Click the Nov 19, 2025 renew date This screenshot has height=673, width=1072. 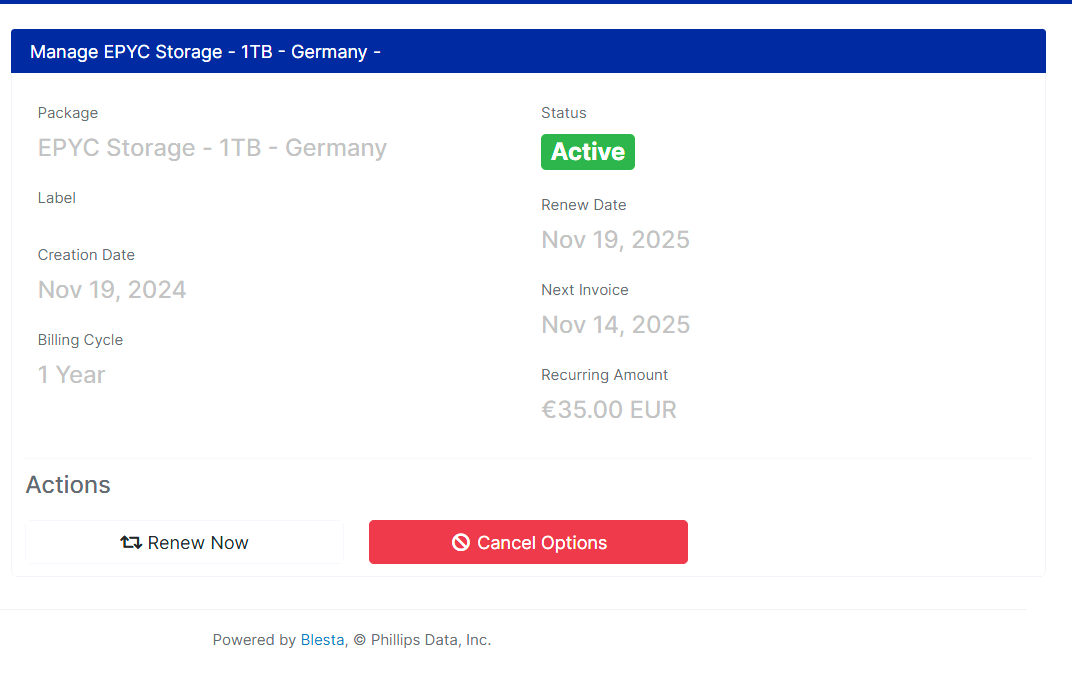click(x=615, y=239)
